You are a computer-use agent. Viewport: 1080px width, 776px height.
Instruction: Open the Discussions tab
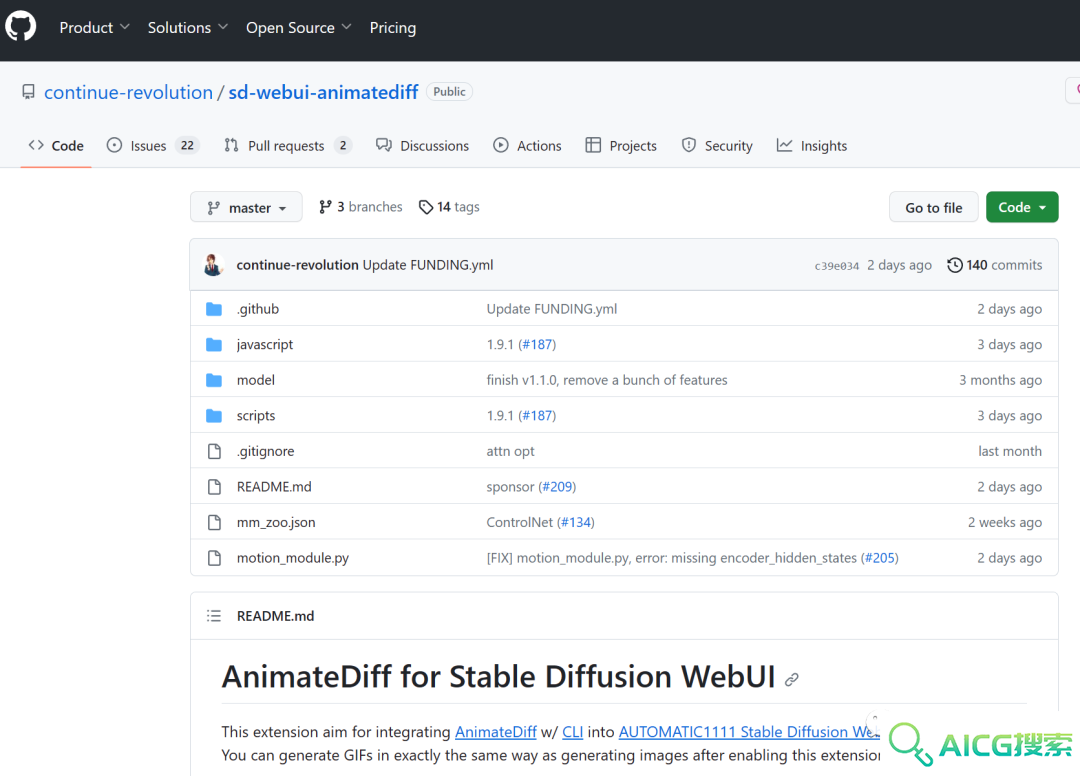(x=422, y=146)
